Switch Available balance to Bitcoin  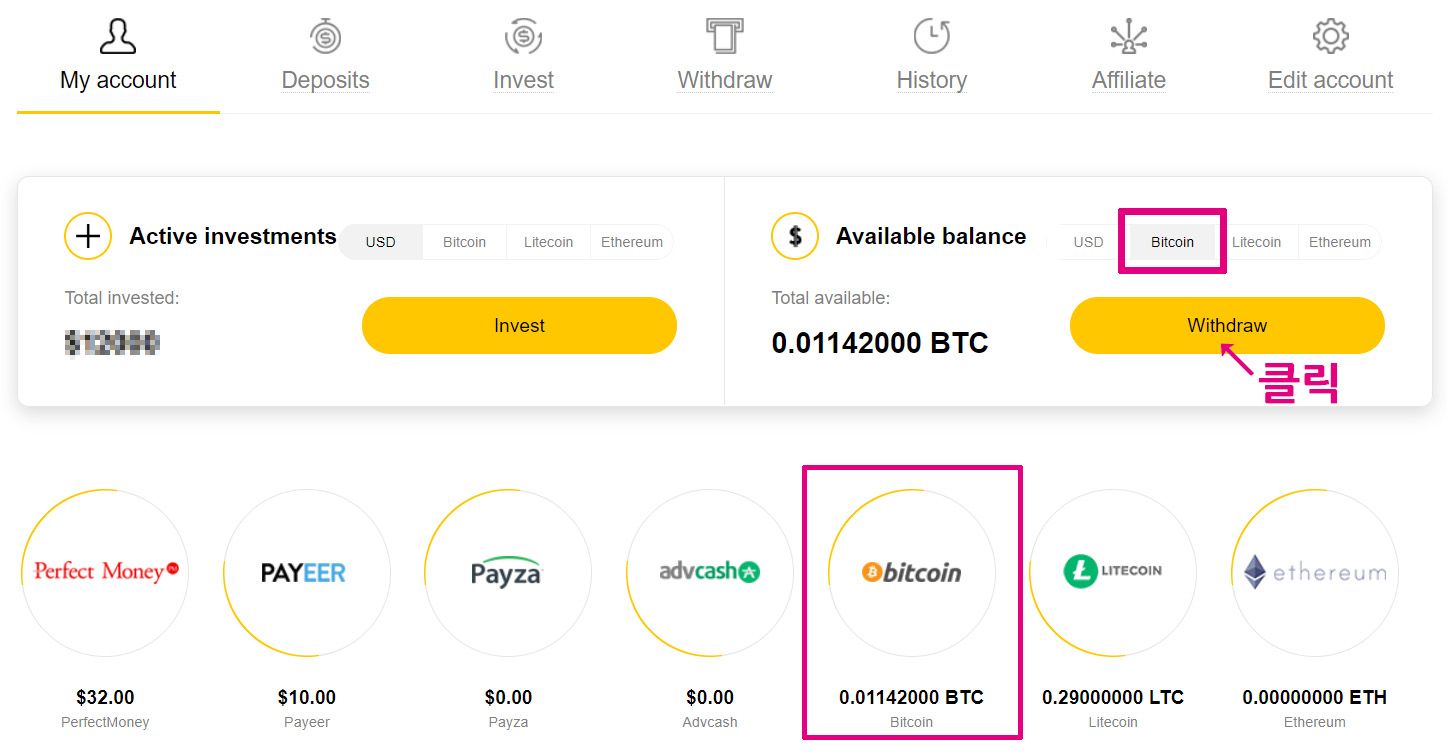click(x=1172, y=242)
